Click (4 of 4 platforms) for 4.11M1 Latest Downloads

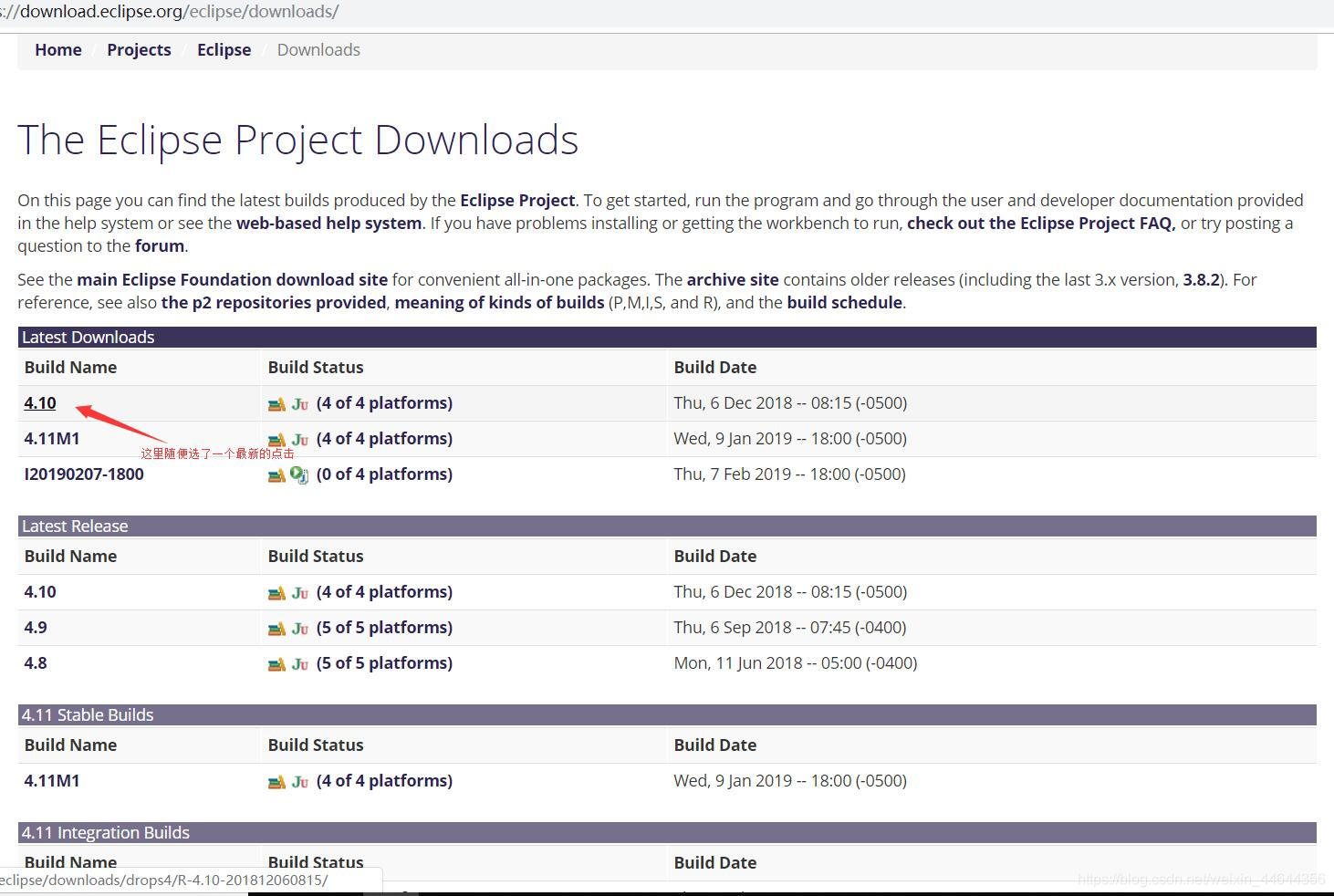[384, 438]
